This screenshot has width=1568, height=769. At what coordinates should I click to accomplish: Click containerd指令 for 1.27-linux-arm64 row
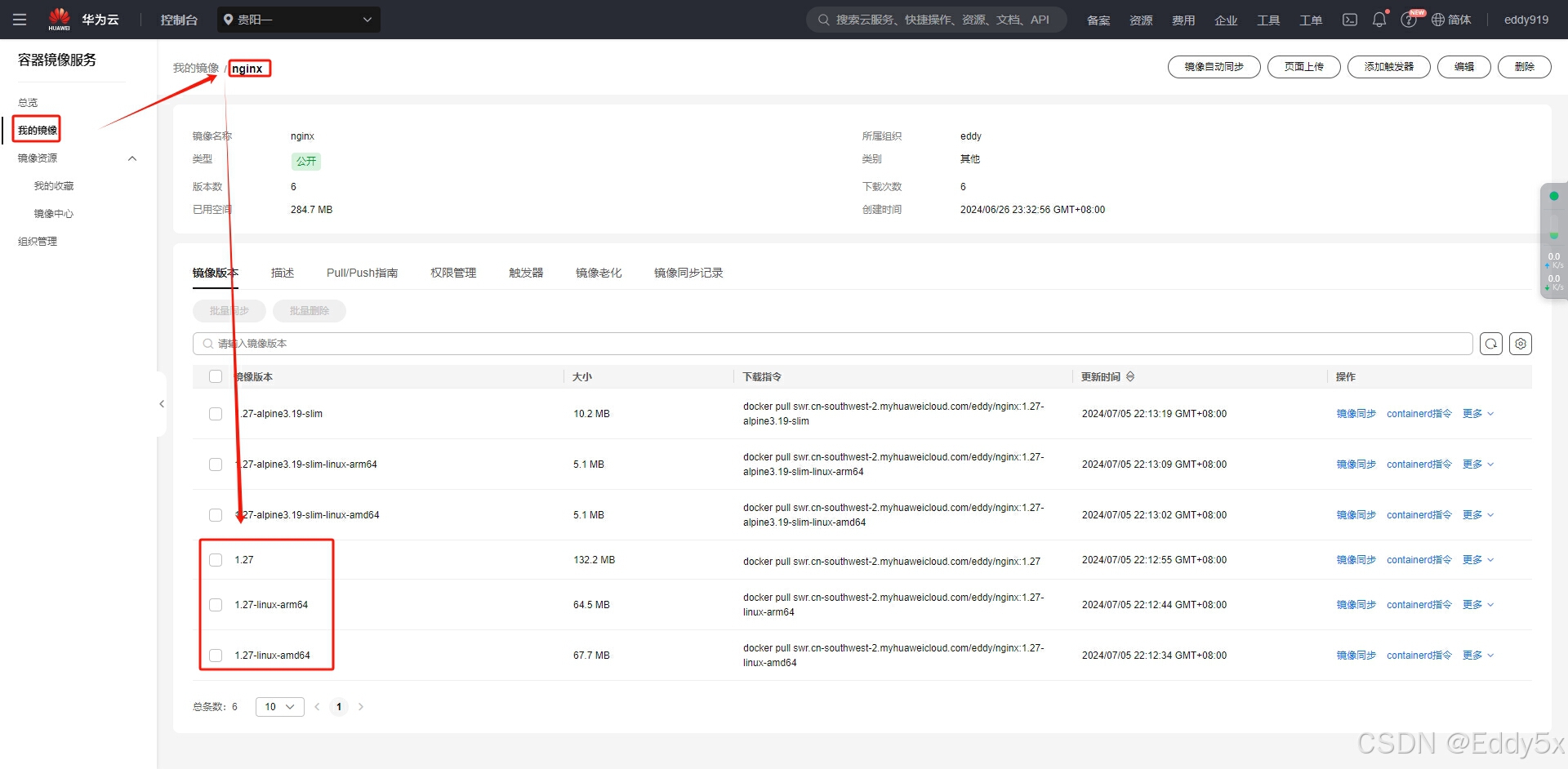point(1419,605)
